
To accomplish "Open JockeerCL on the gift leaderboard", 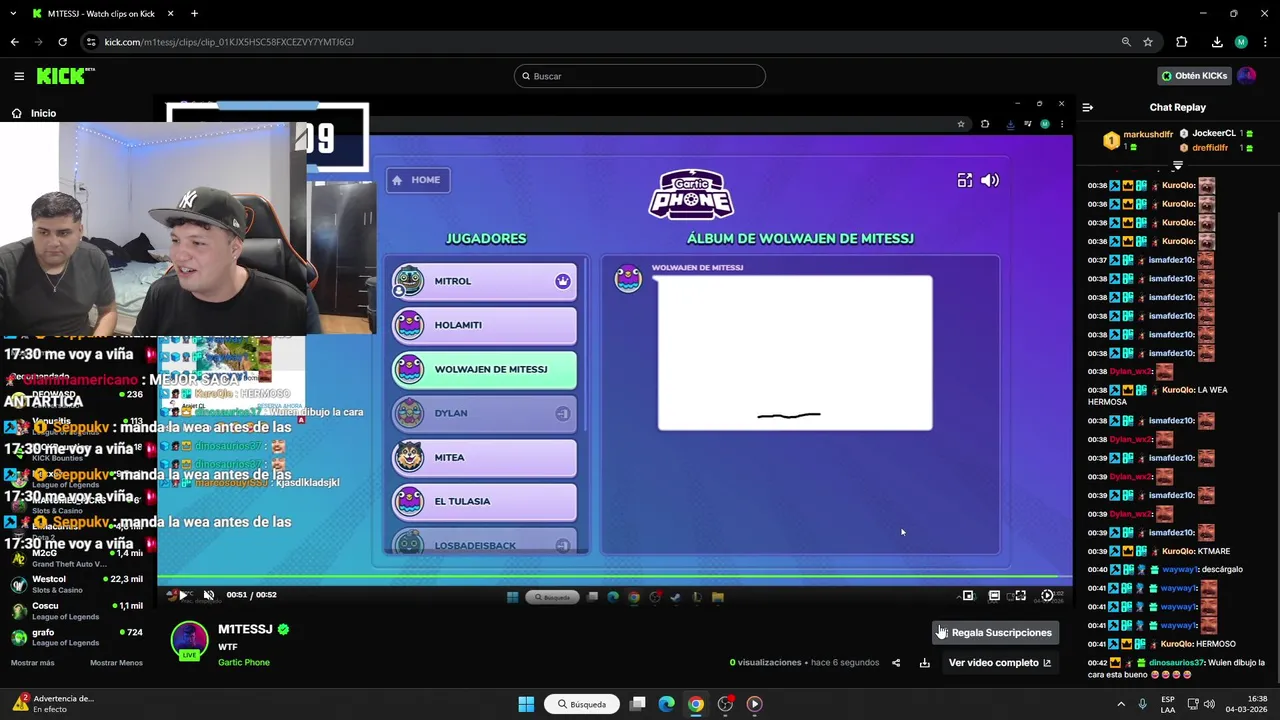I will 1213,133.
